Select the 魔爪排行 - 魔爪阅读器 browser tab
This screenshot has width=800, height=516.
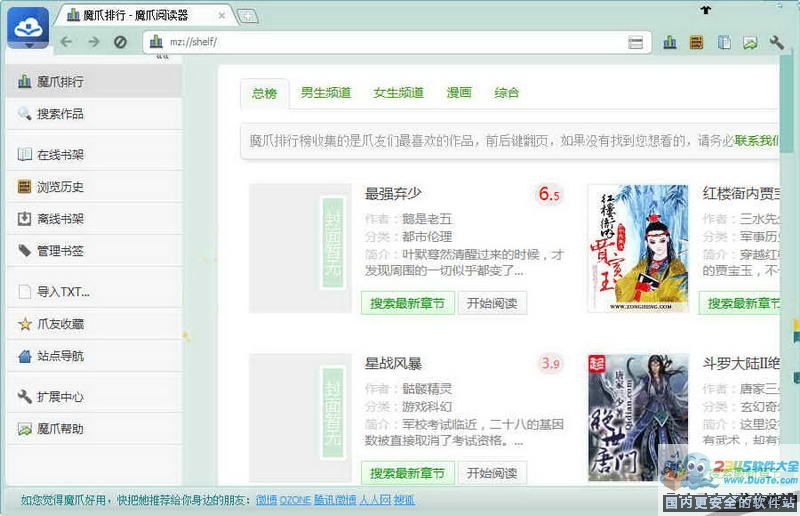[145, 15]
